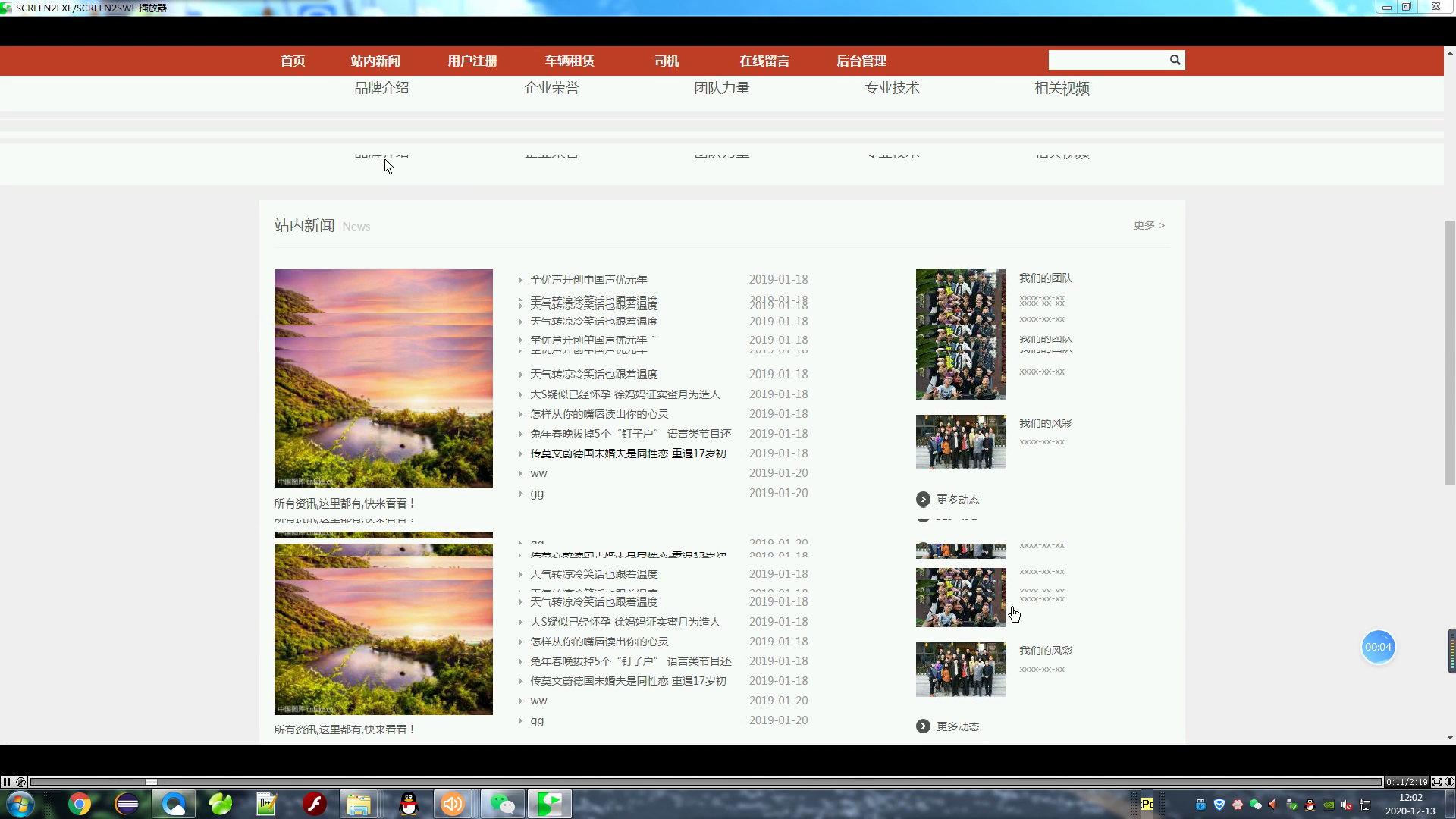Screen dimensions: 1456x819
Task: Open the Windows Start button
Action: coord(20,804)
